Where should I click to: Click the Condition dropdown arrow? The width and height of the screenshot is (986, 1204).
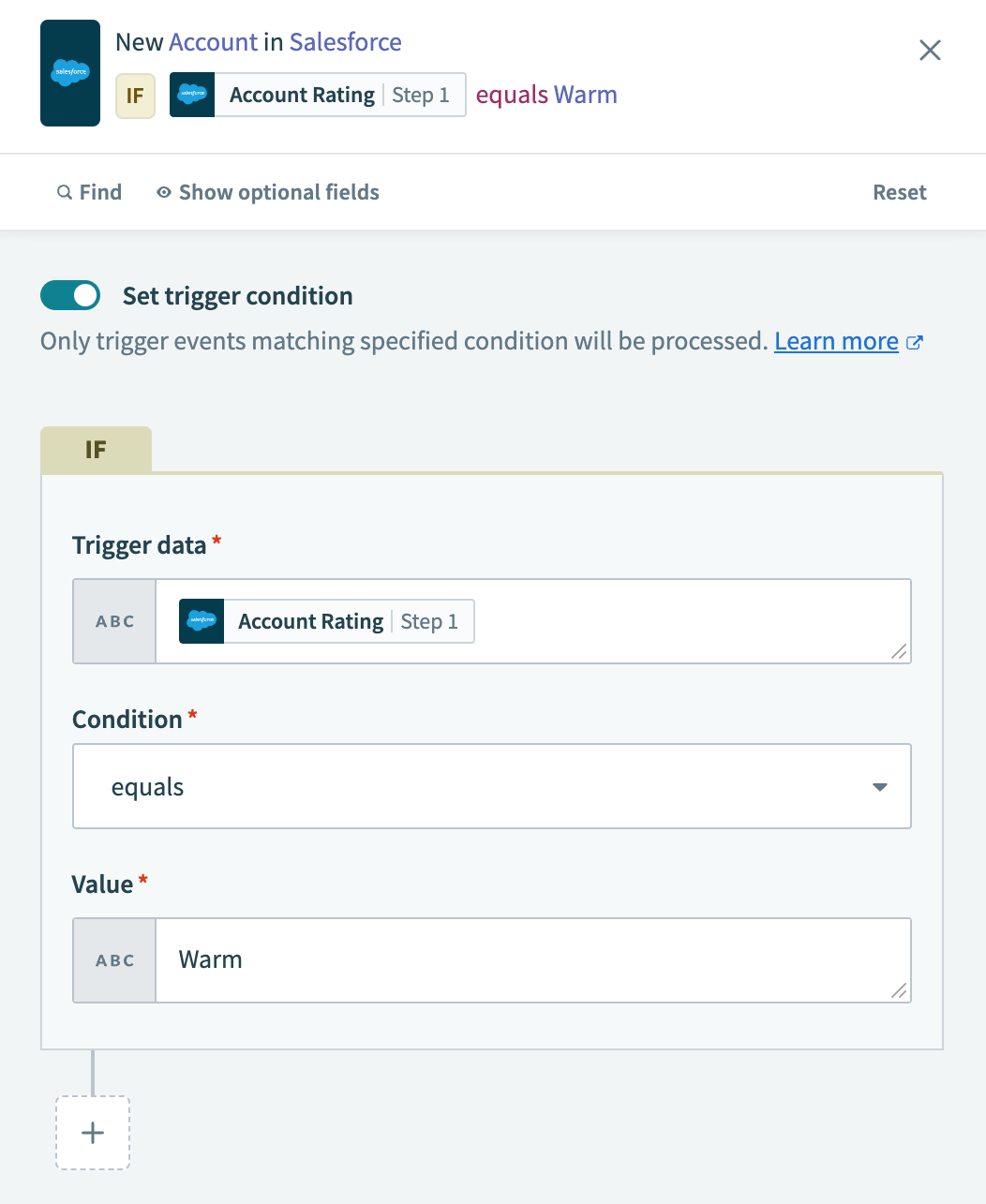[879, 786]
